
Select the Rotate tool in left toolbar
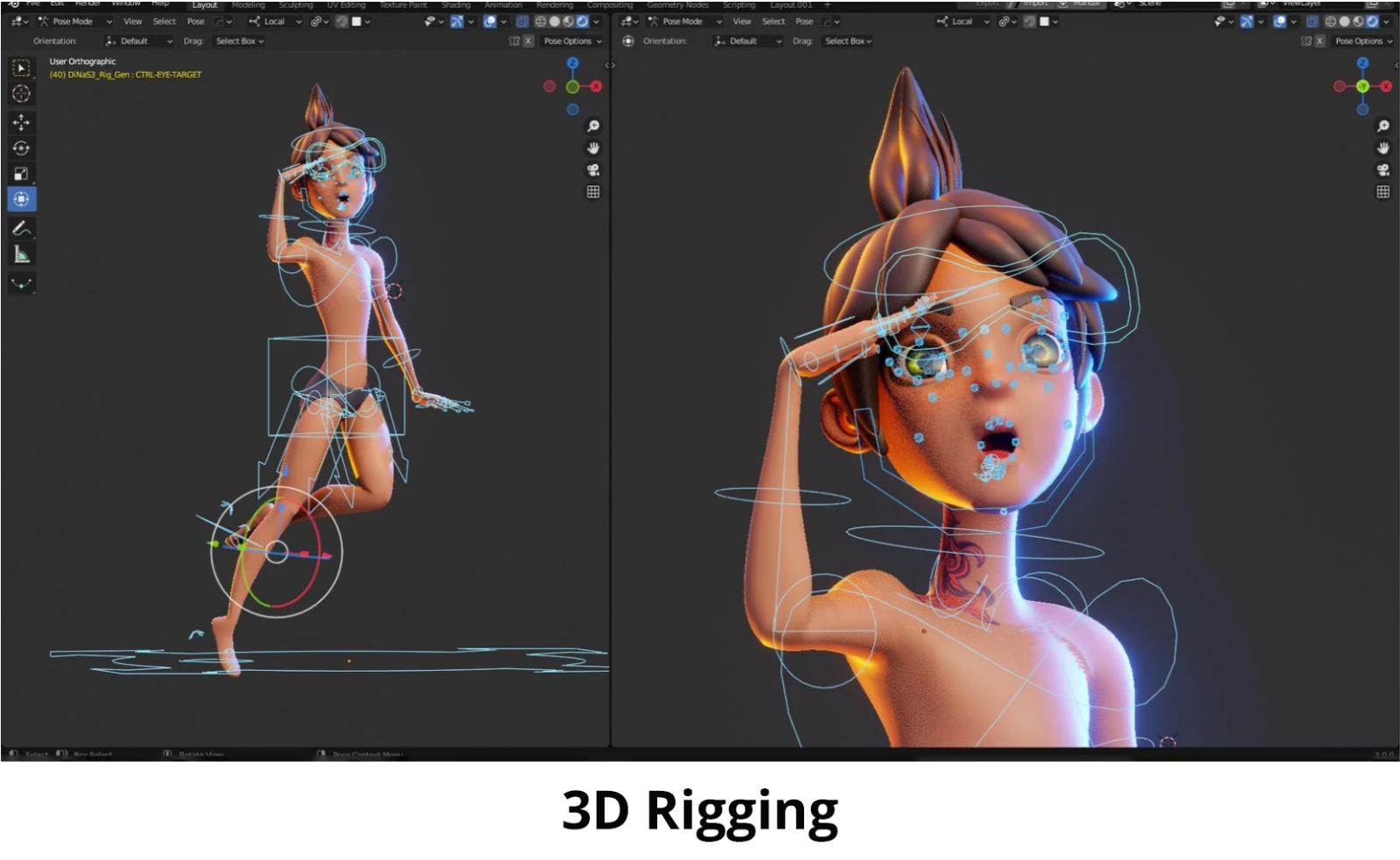coord(21,148)
